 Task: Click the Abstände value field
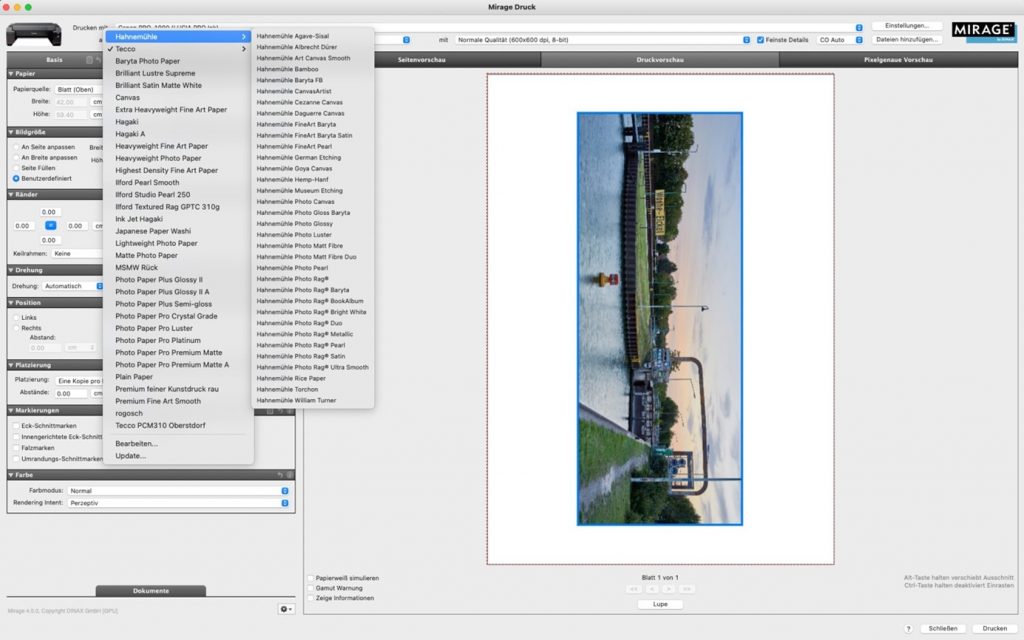(x=71, y=394)
